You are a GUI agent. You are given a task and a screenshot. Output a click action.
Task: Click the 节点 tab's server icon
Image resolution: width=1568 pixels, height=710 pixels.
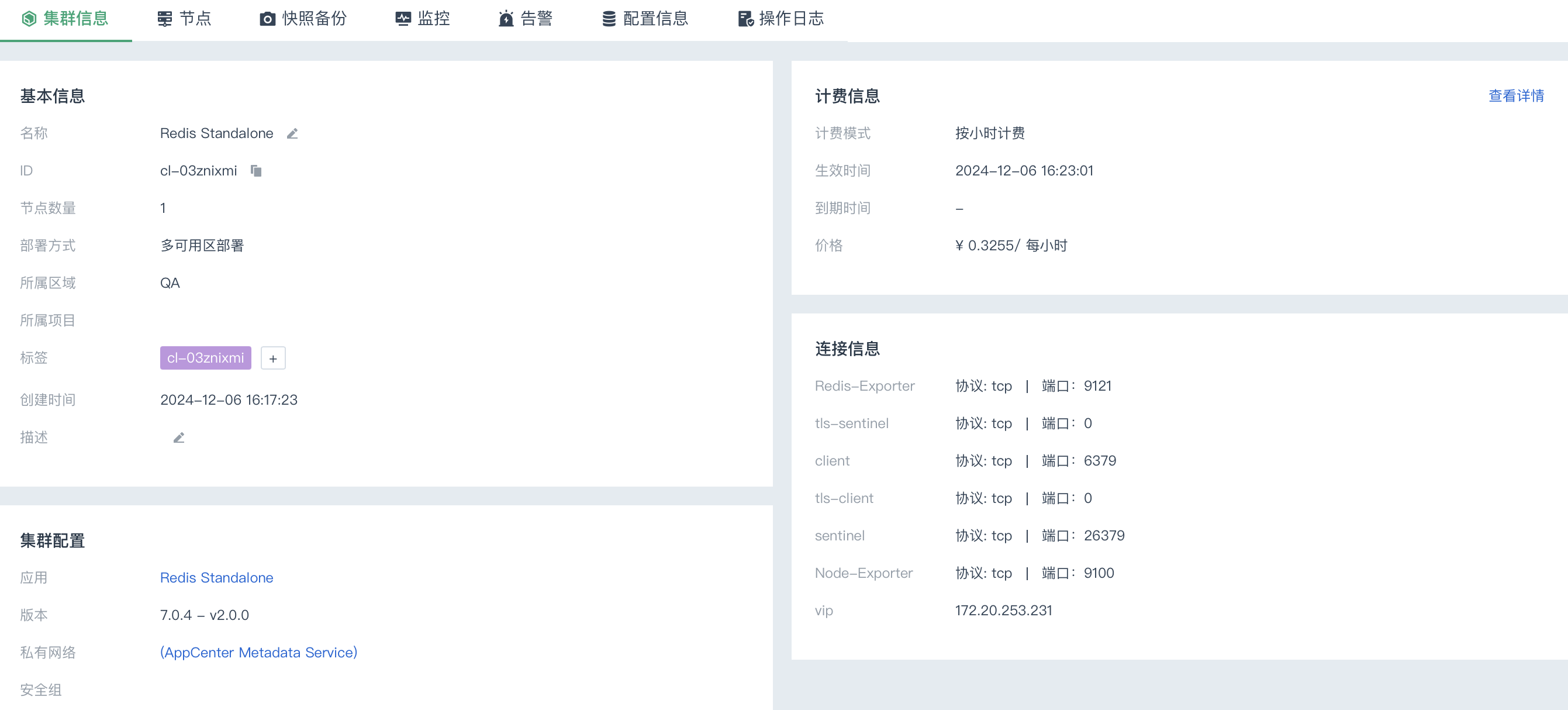coord(164,19)
